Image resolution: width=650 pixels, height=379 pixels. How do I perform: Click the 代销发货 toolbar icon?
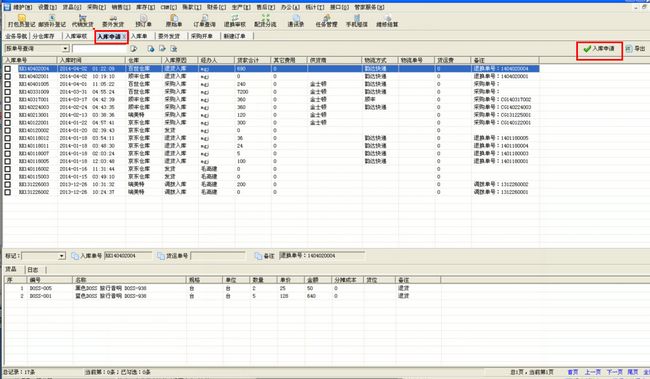[x=82, y=21]
